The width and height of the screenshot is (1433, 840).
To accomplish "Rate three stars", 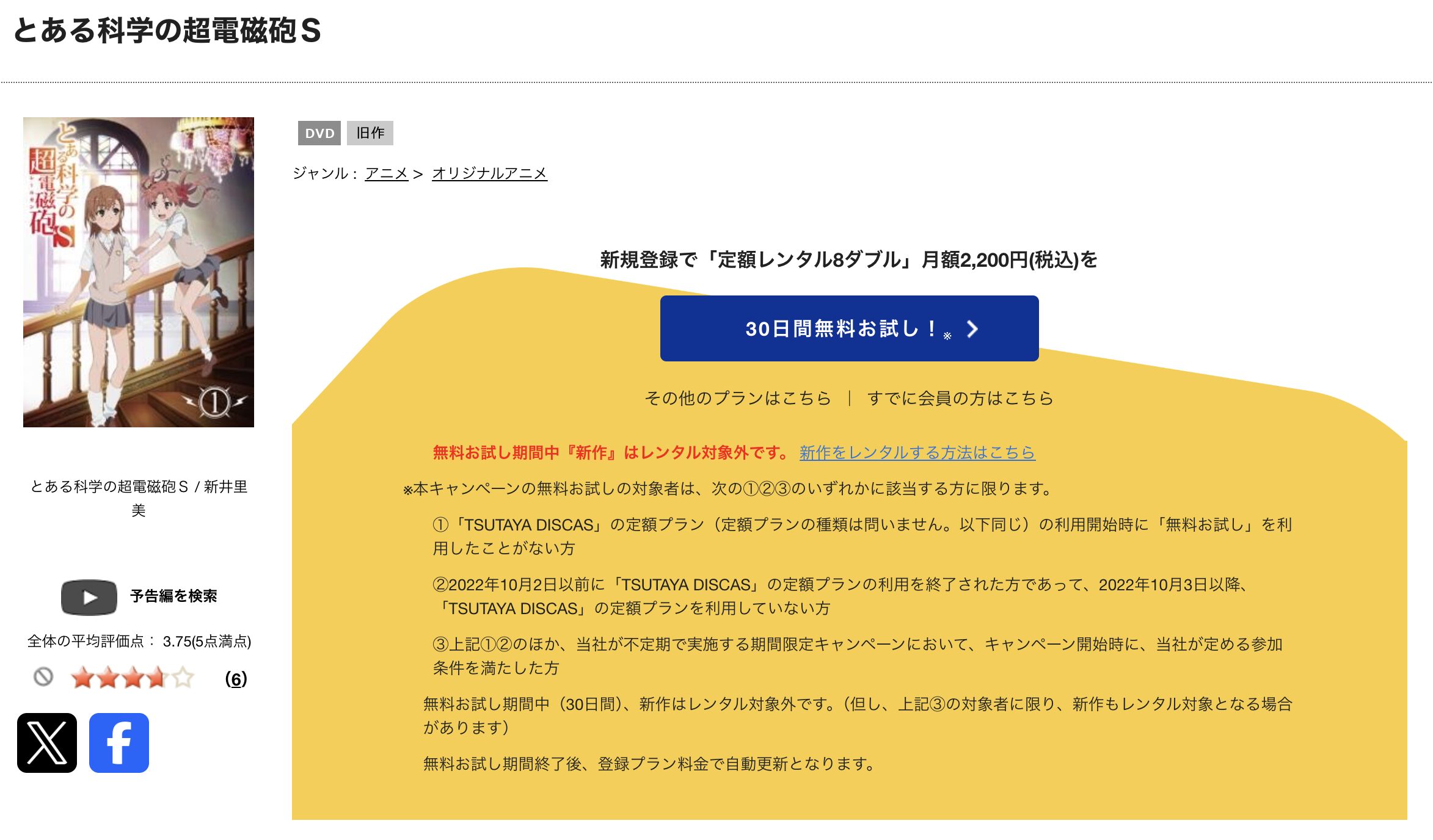I will [133, 678].
